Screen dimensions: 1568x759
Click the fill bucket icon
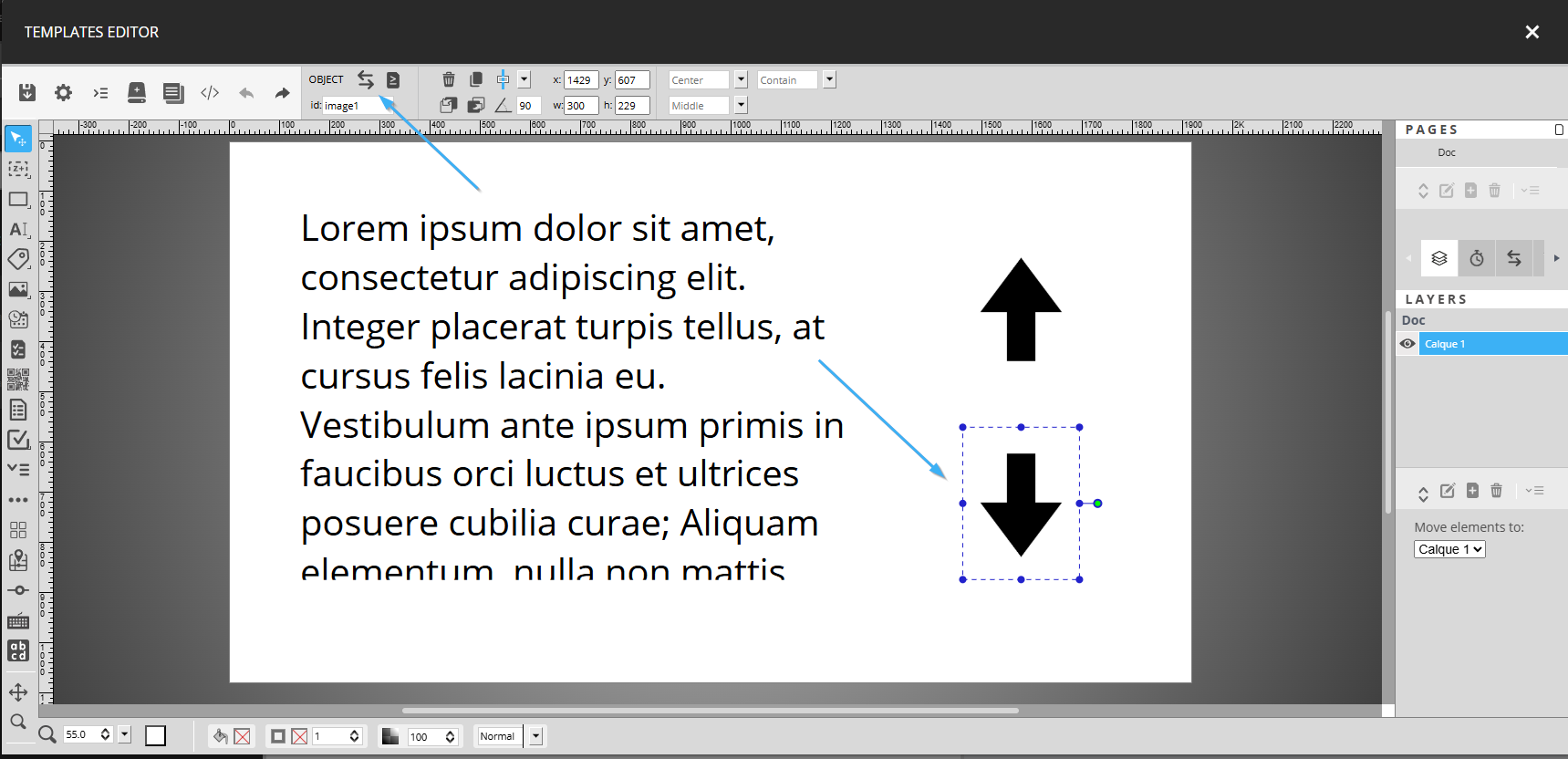(x=220, y=736)
